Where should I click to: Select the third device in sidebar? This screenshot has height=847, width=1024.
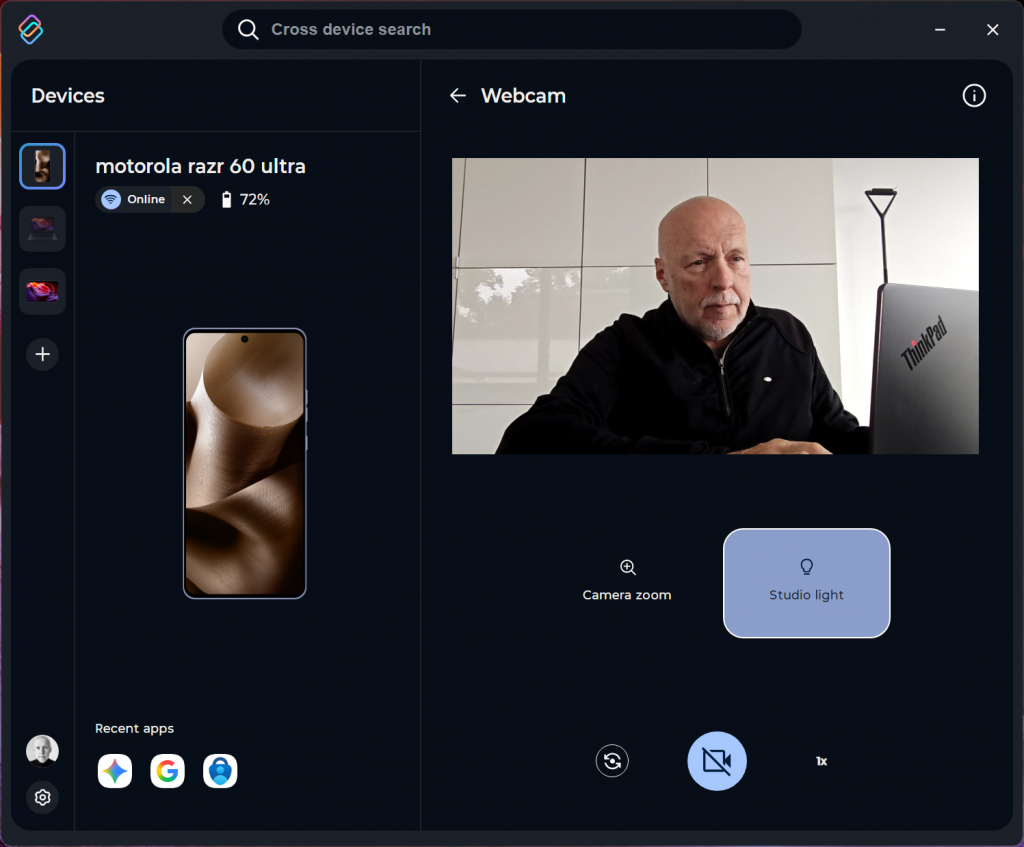click(x=43, y=291)
